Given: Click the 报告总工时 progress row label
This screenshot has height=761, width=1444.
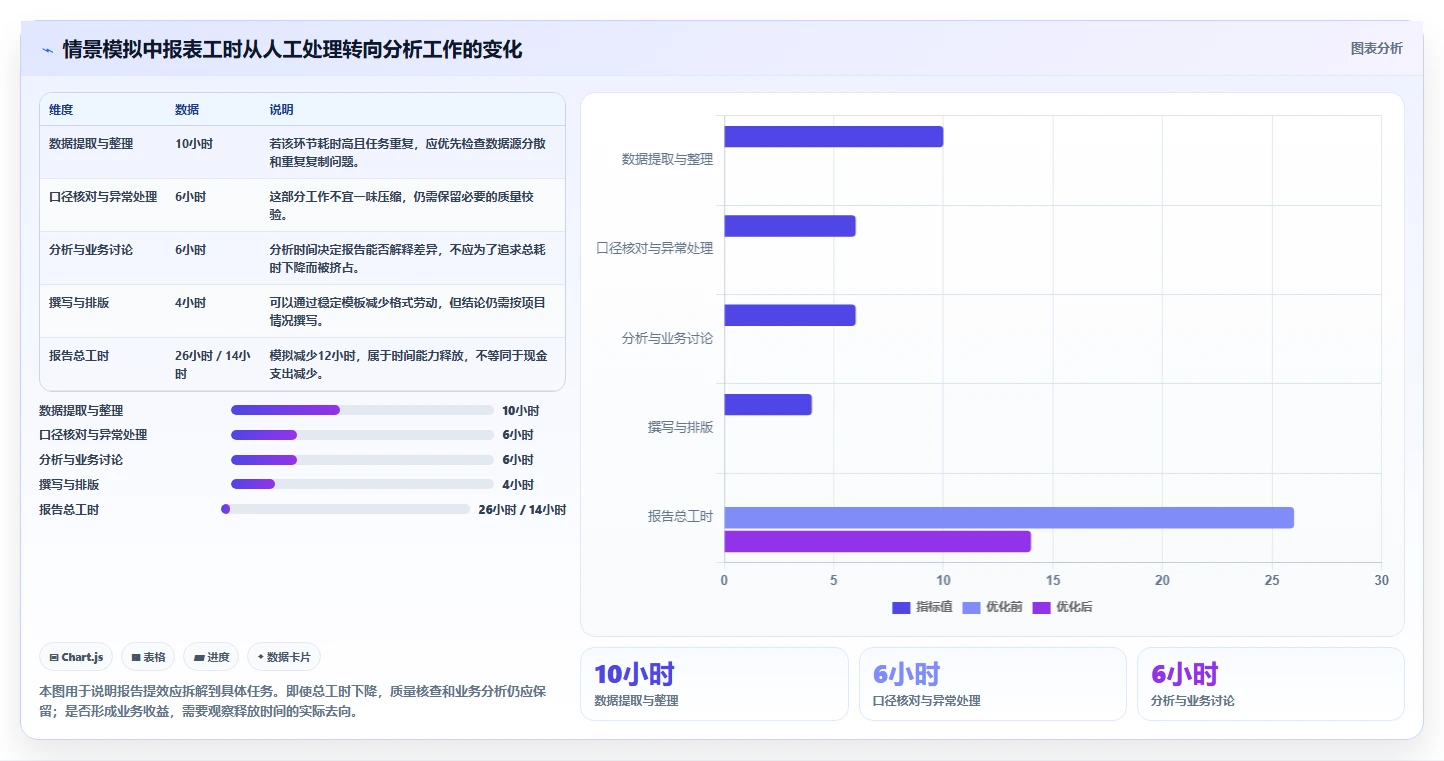Looking at the screenshot, I should point(69,509).
